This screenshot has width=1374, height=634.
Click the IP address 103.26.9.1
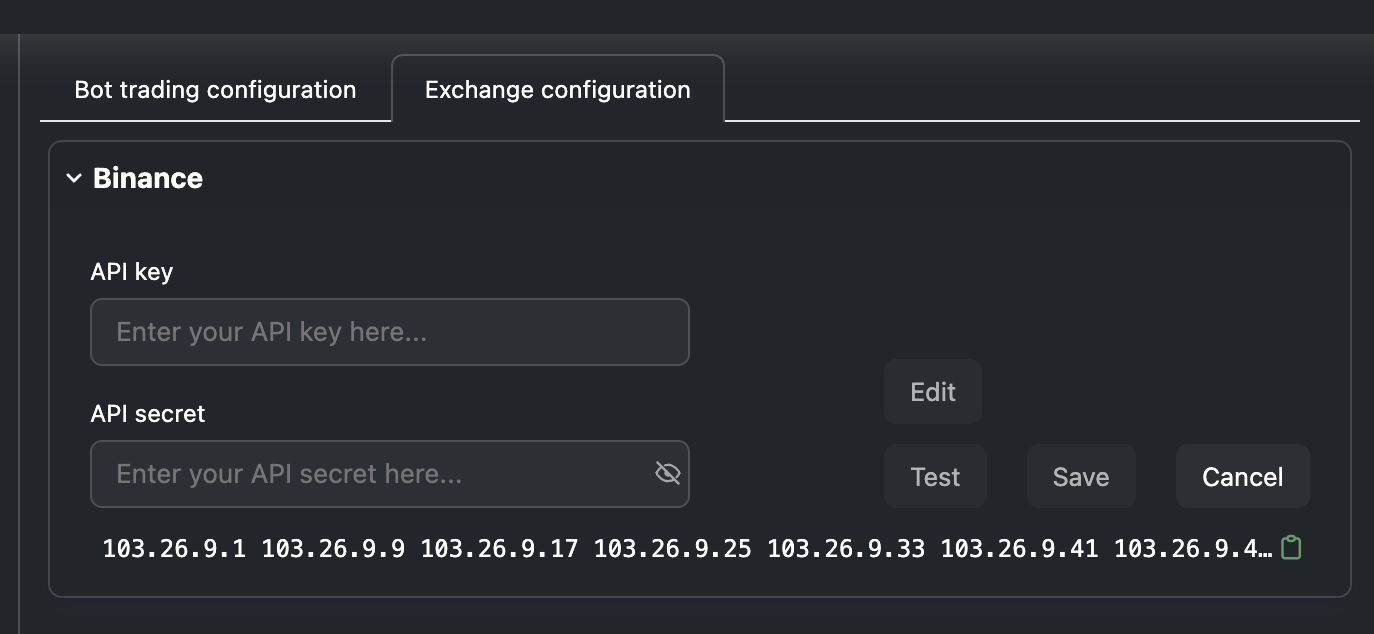pyautogui.click(x=174, y=548)
